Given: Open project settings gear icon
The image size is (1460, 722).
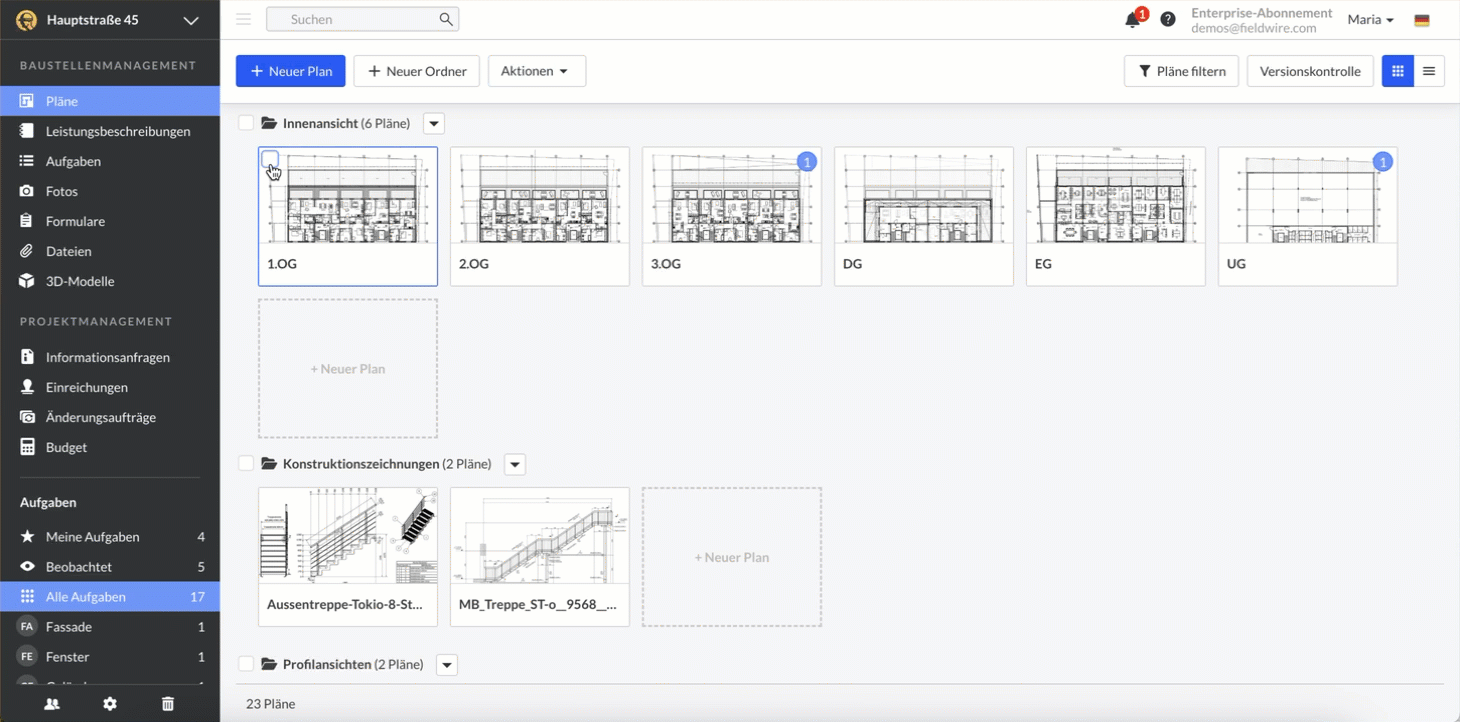Looking at the screenshot, I should click(110, 704).
